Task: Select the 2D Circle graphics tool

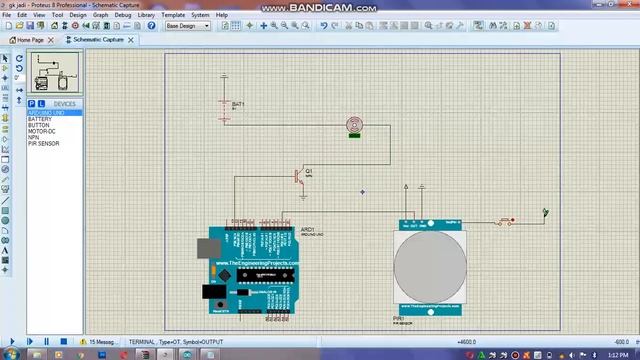Action: pos(5,220)
